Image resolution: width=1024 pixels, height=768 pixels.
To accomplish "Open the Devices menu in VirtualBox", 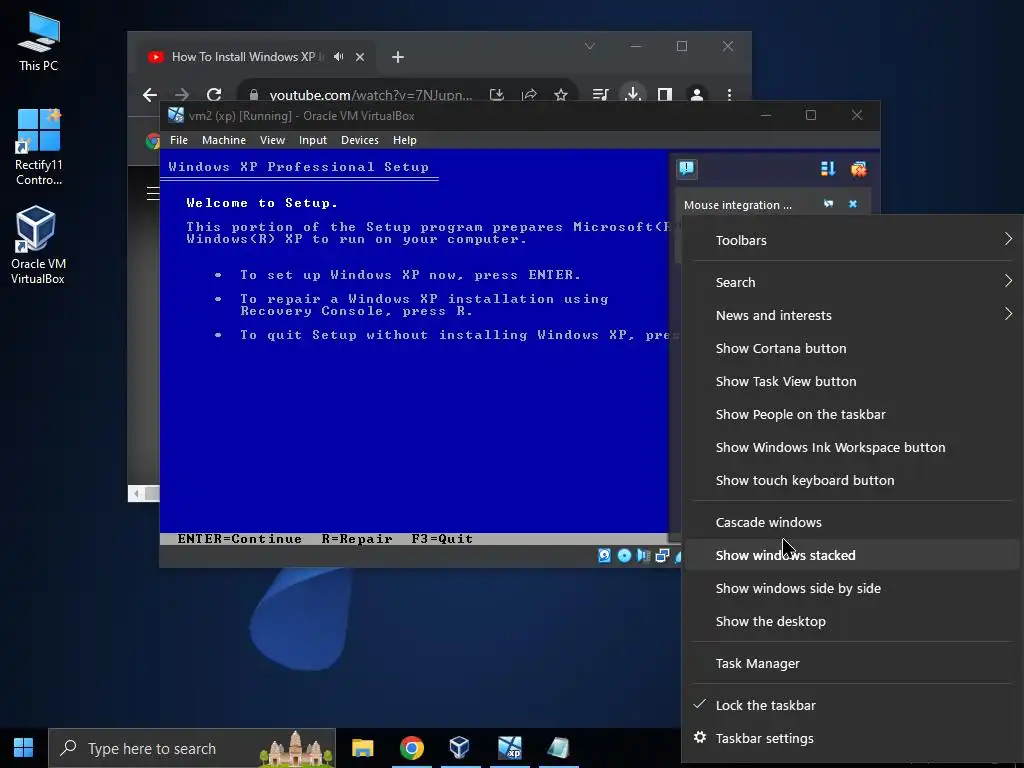I will pos(360,140).
